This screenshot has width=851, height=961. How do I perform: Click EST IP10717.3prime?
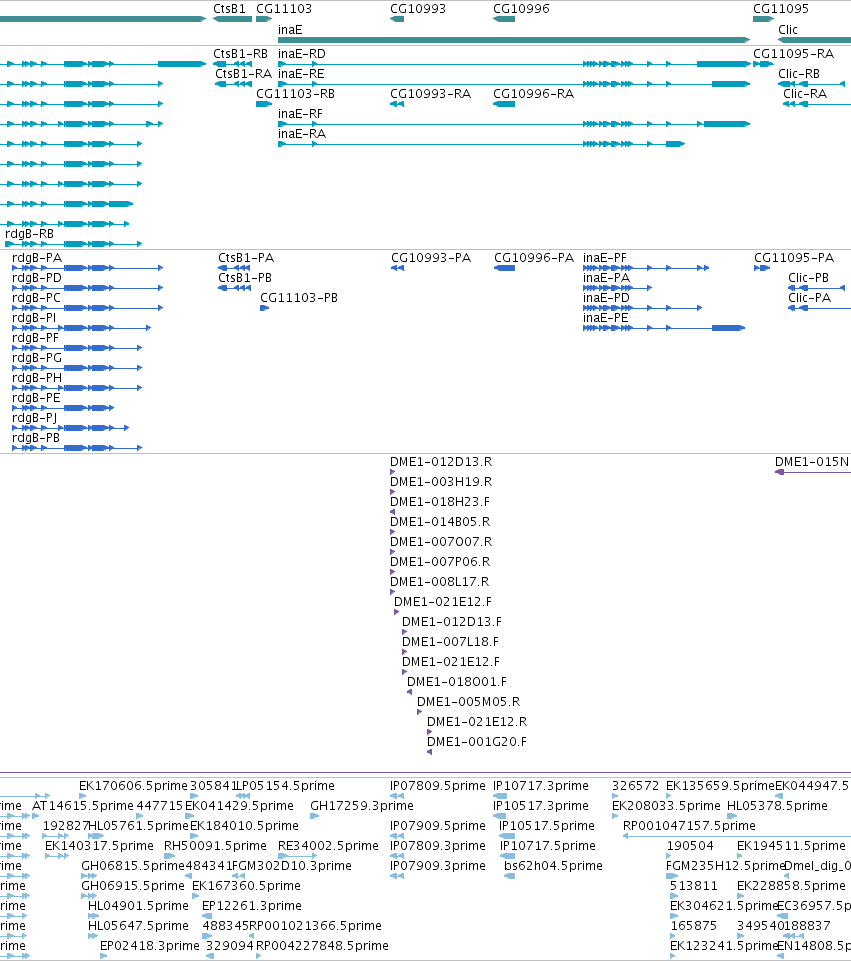pos(541,786)
